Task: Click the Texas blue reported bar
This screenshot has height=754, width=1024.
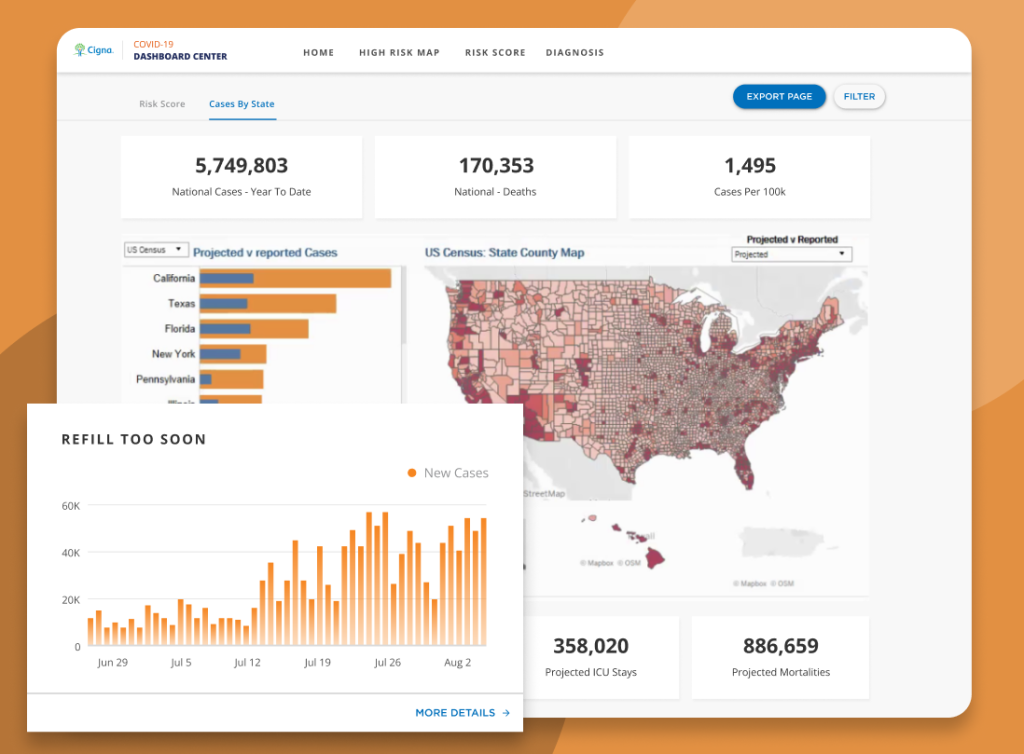Action: click(223, 304)
